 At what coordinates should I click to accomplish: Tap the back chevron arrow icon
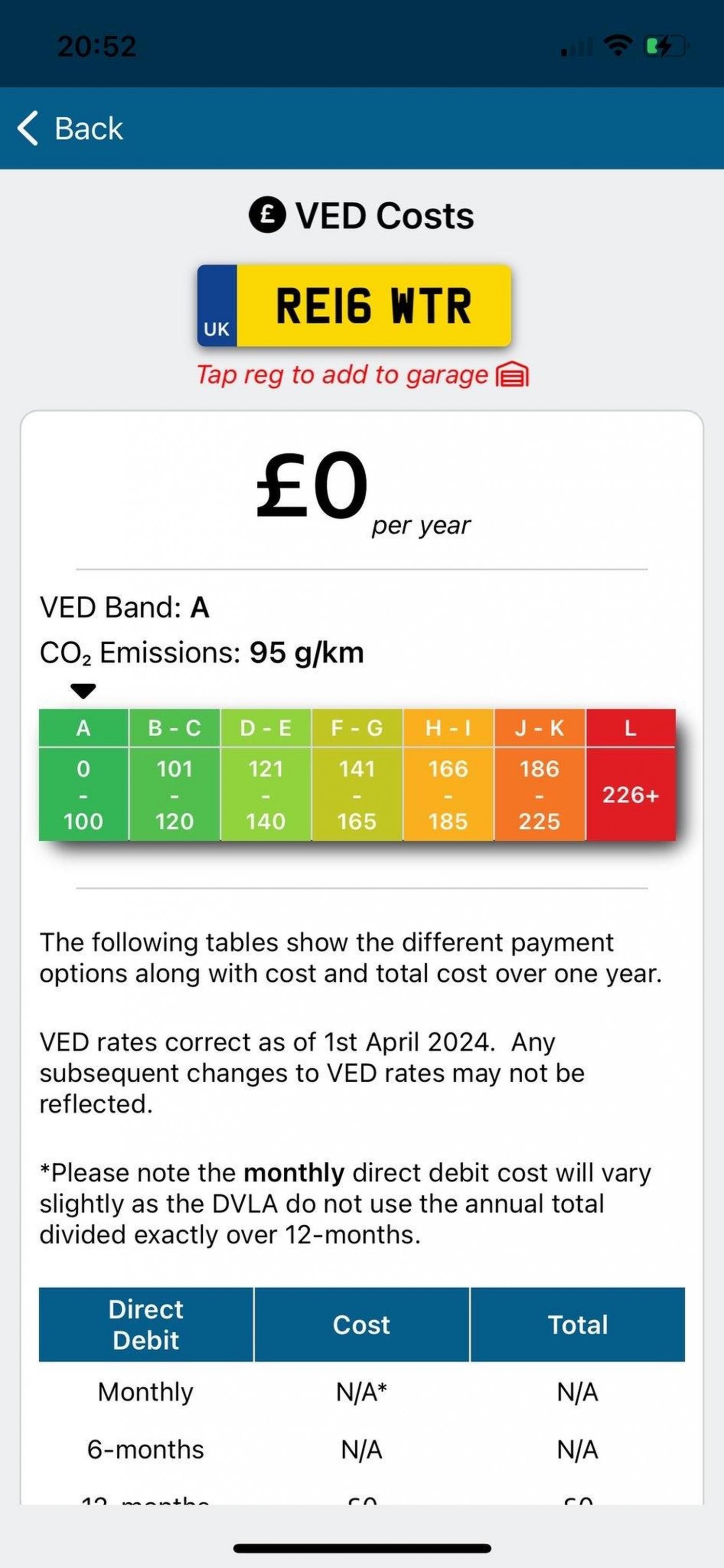(28, 128)
